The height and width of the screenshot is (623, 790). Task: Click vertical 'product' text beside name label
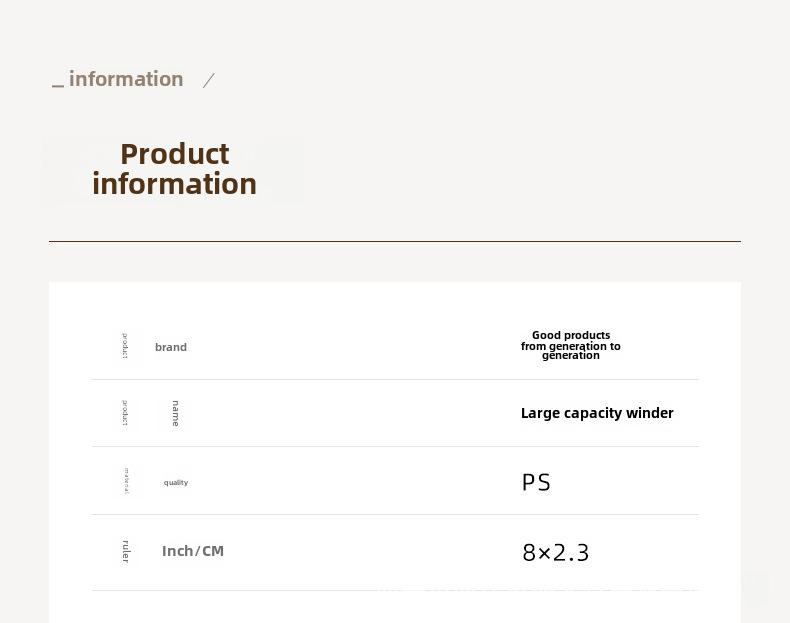[x=125, y=413]
